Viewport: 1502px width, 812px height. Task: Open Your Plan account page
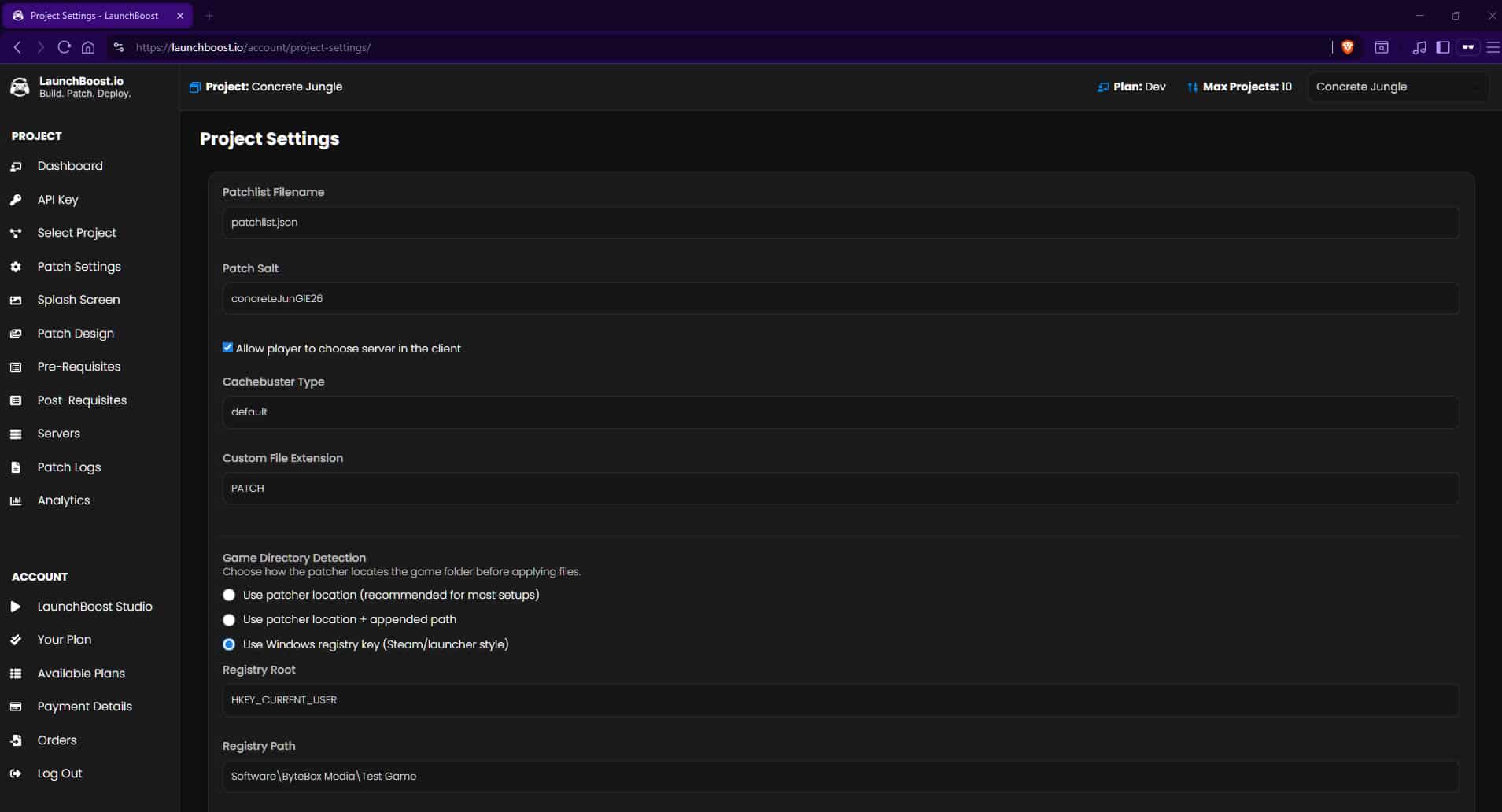(x=65, y=640)
